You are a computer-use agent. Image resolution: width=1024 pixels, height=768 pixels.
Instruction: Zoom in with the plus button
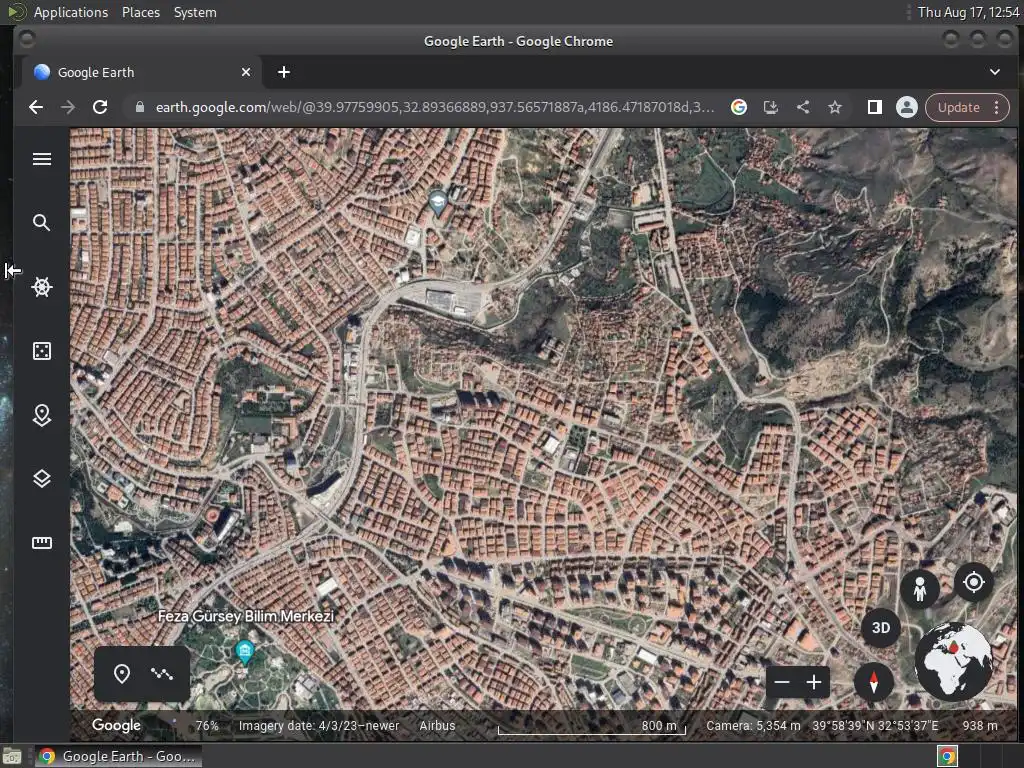814,682
